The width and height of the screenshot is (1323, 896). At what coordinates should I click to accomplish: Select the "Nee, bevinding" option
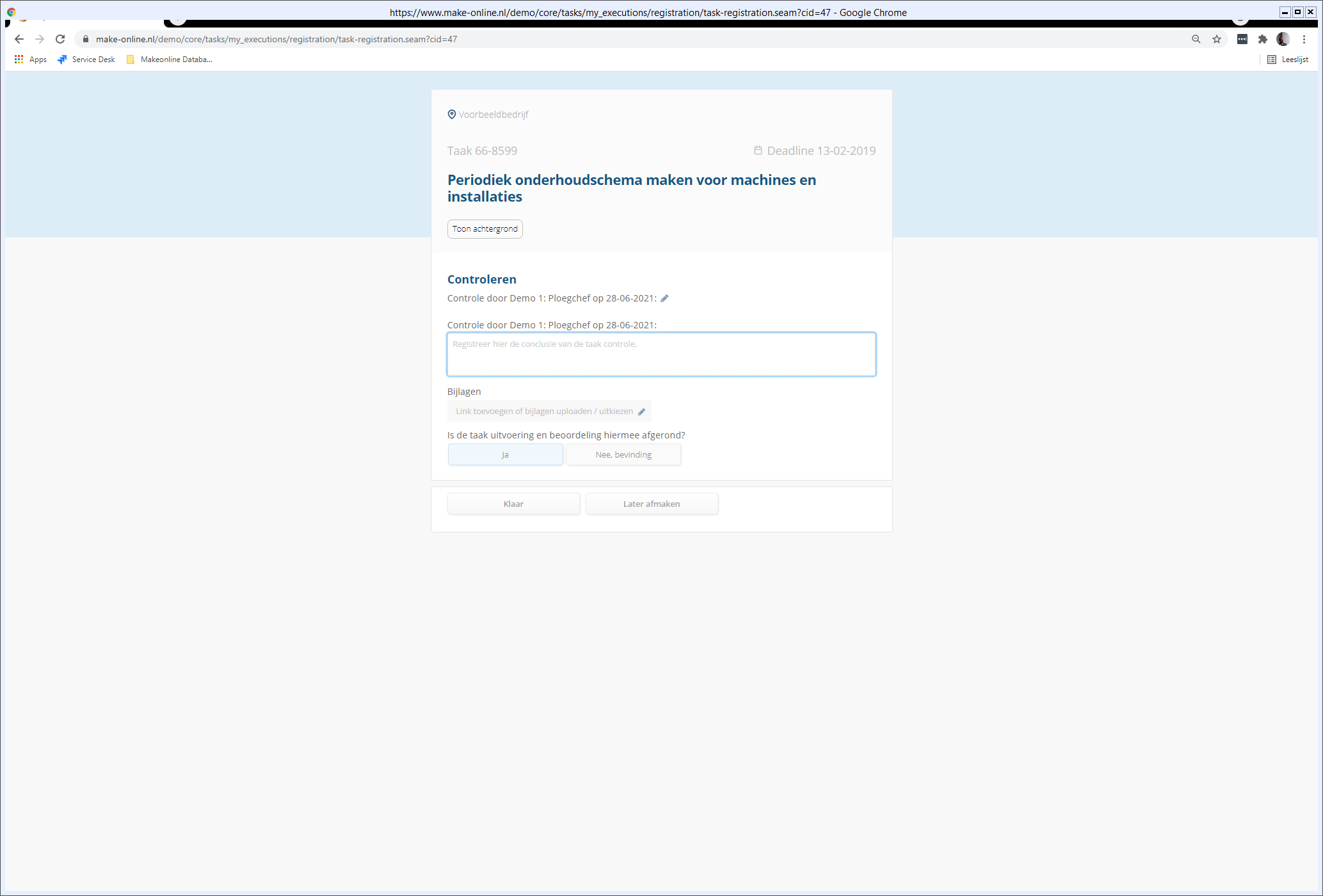tap(623, 454)
